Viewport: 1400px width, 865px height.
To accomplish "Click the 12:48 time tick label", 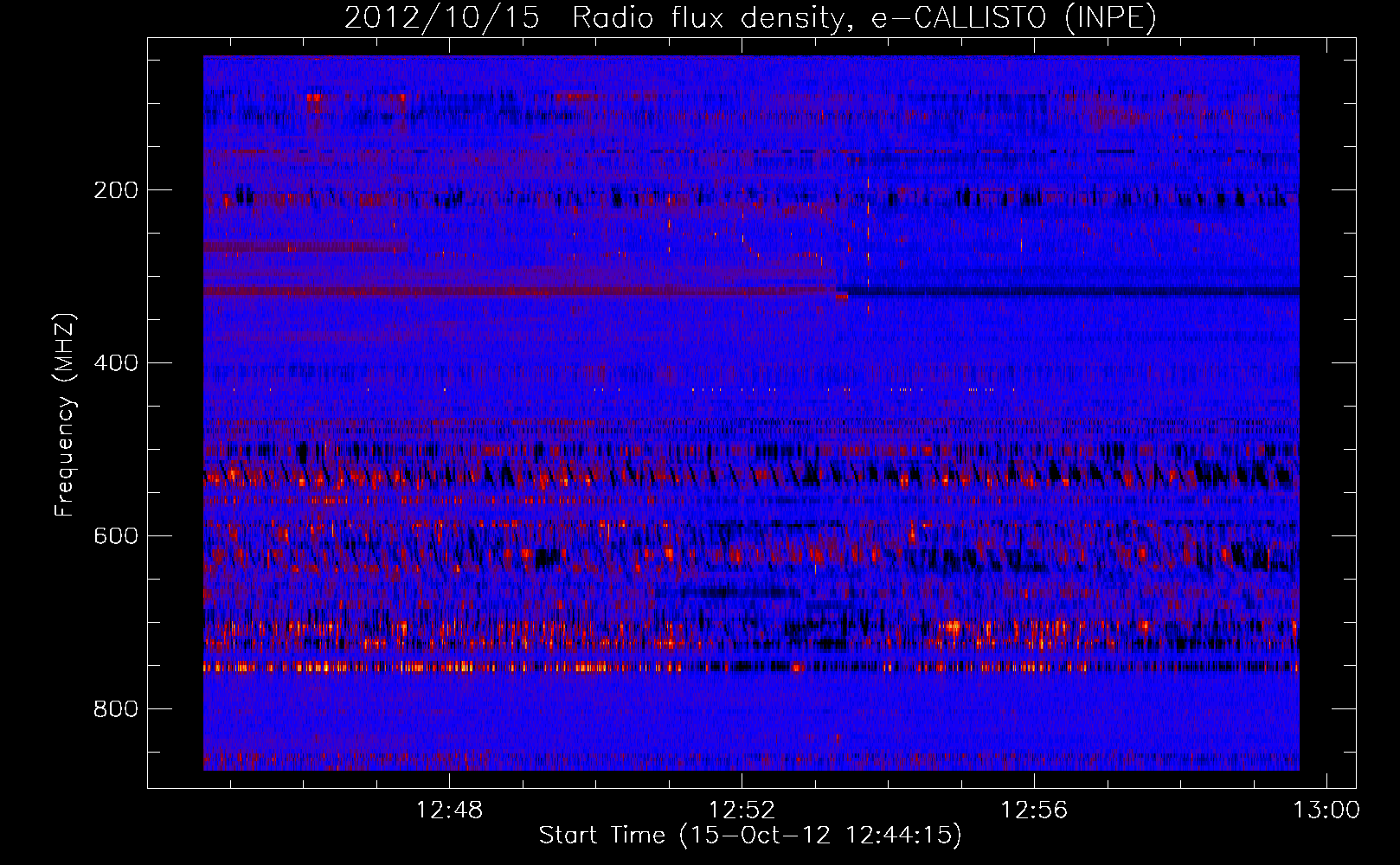I will click(x=449, y=811).
